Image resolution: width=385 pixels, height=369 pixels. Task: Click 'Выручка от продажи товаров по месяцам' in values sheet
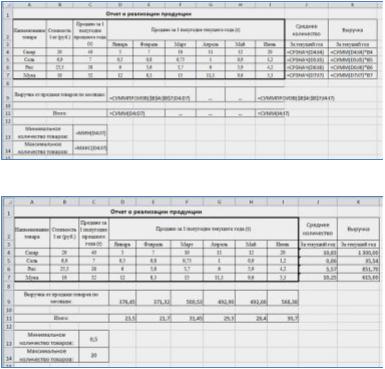(61, 298)
